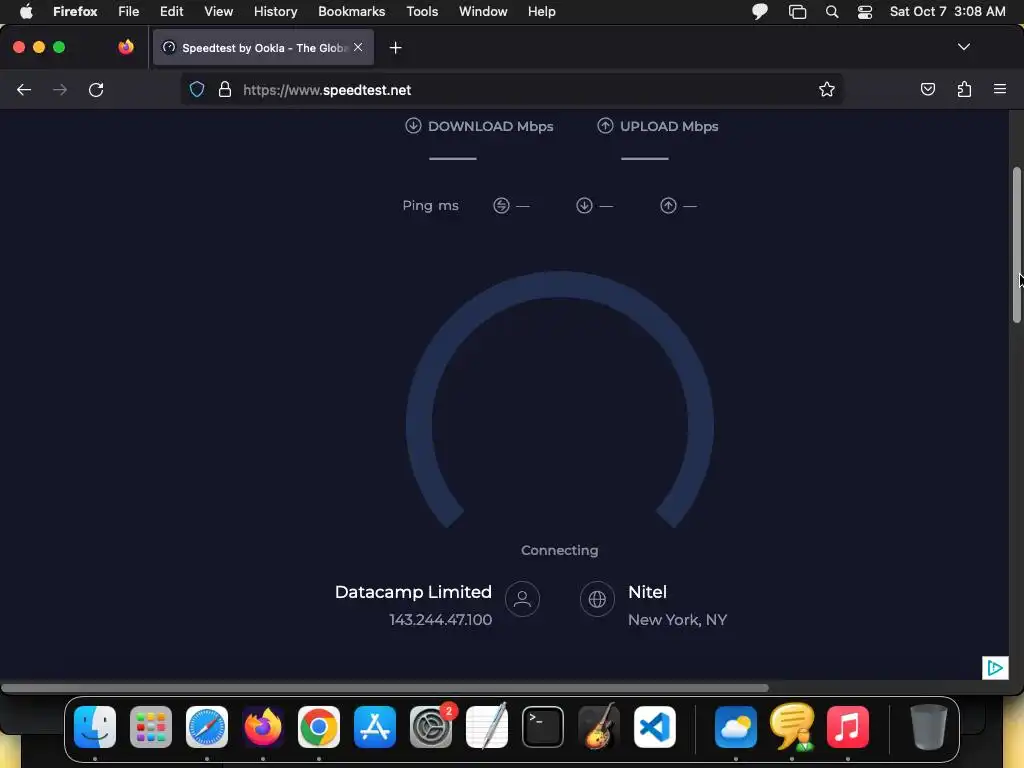Image resolution: width=1024 pixels, height=768 pixels.
Task: Open the Edit menu
Action: pyautogui.click(x=171, y=11)
